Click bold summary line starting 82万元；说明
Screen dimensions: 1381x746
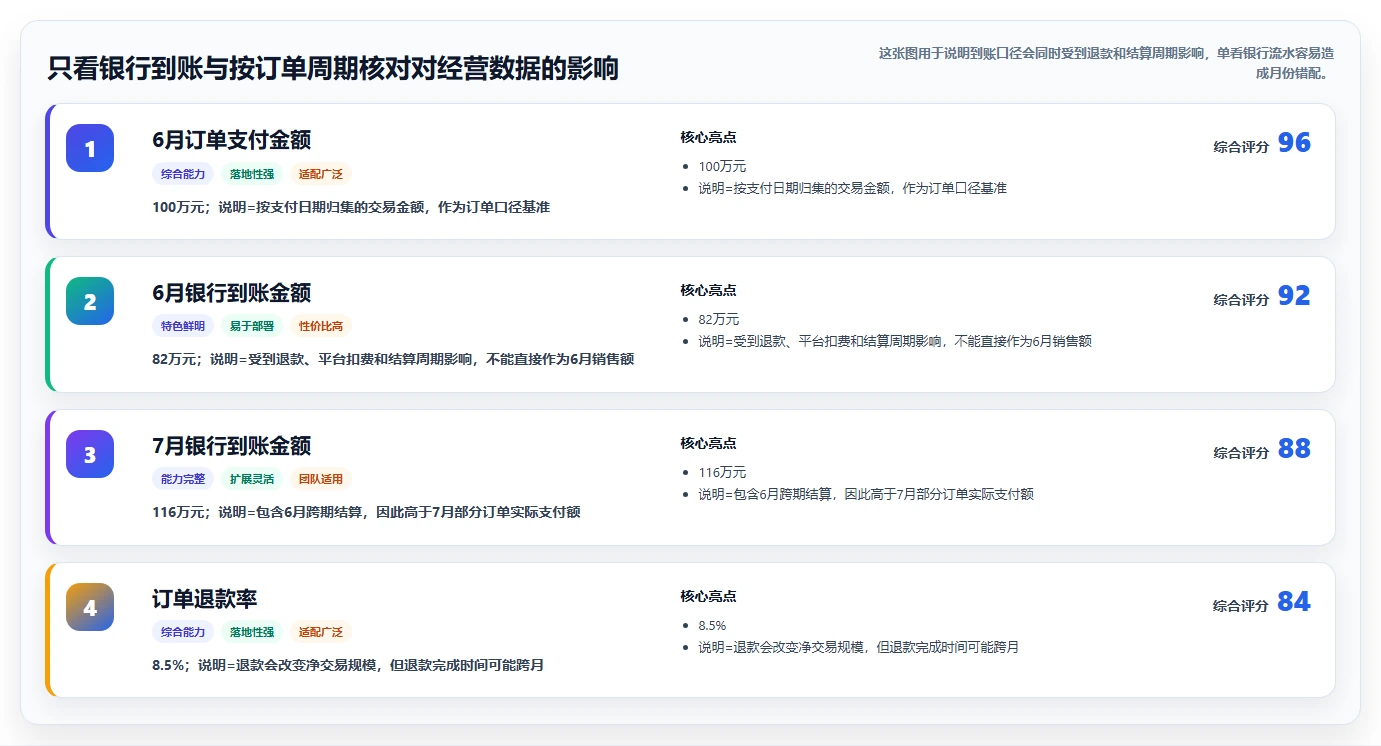(x=393, y=360)
